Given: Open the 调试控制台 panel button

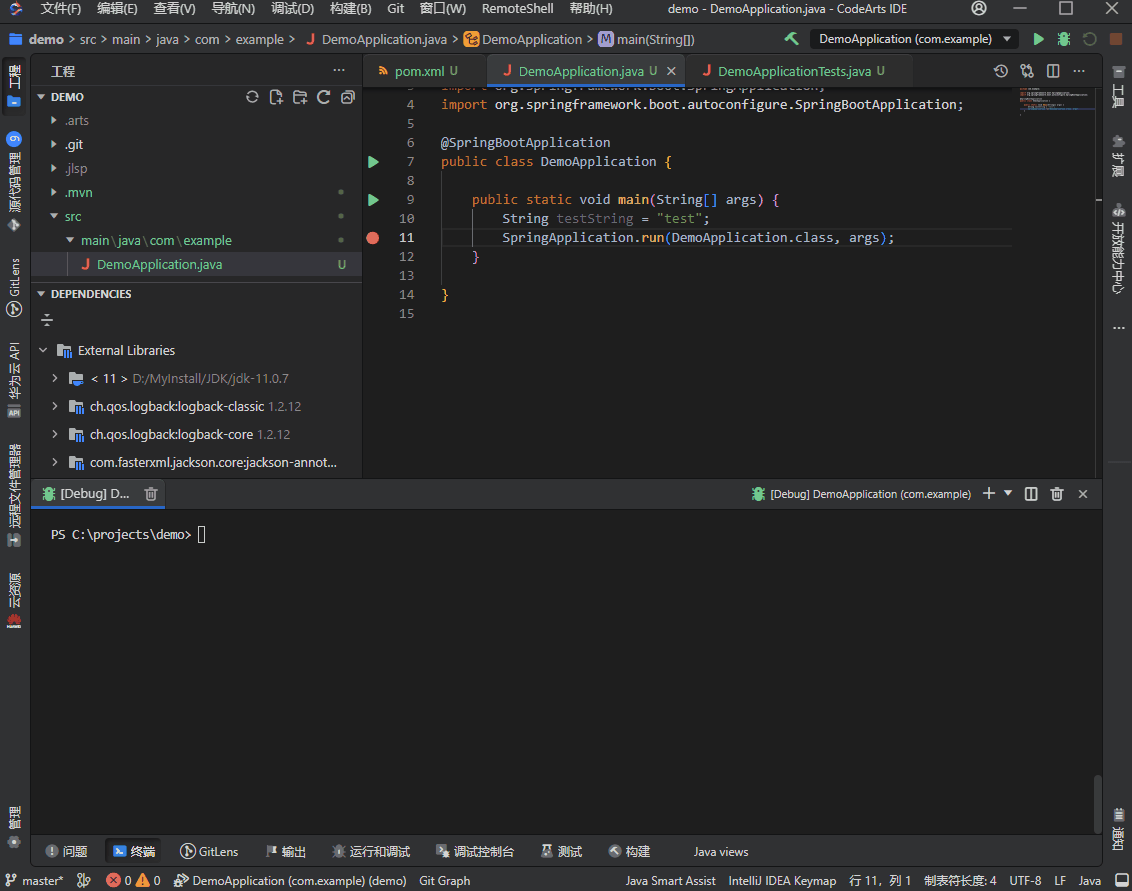Looking at the screenshot, I should tap(475, 851).
